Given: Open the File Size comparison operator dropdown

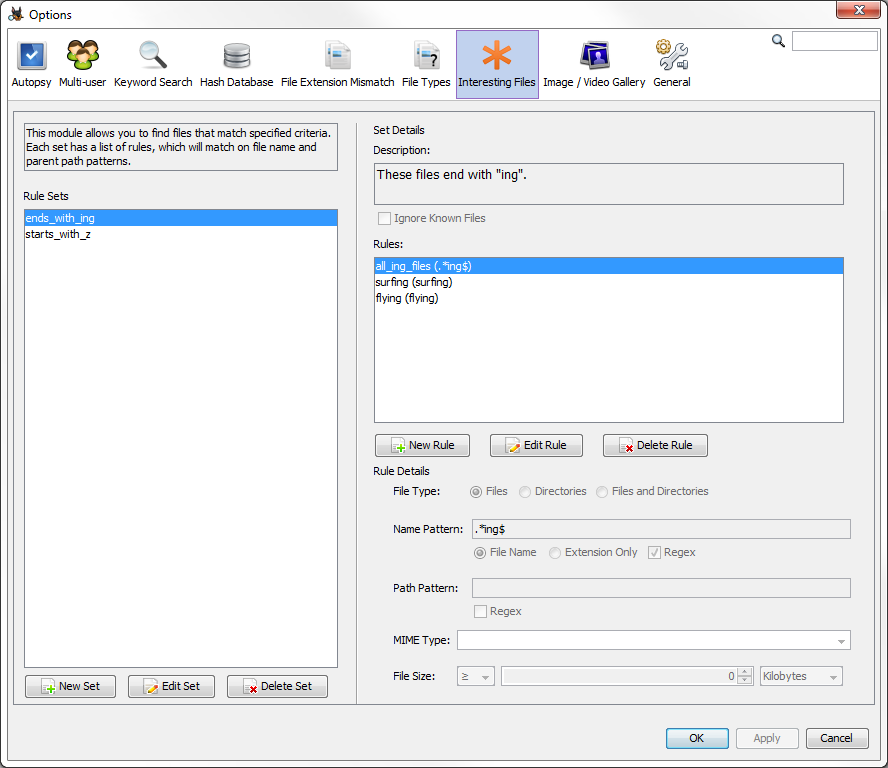Looking at the screenshot, I should point(476,676).
